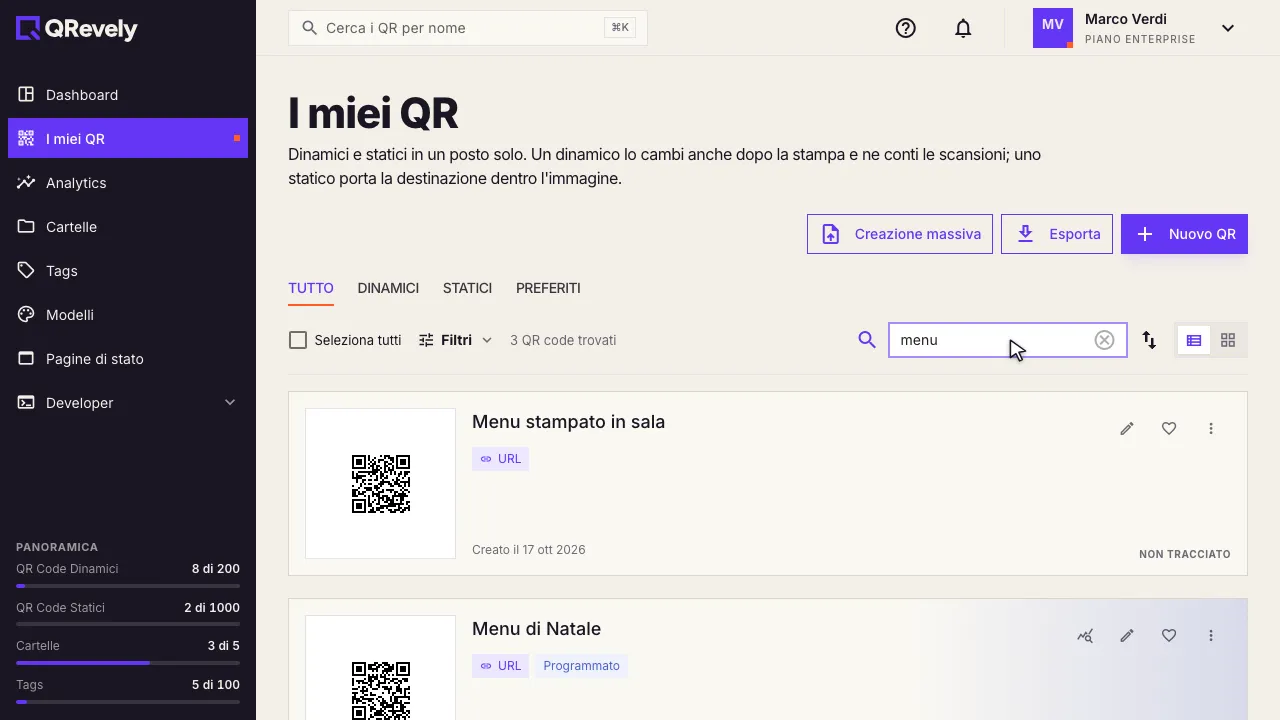Select the TUTTO tab

click(x=311, y=288)
